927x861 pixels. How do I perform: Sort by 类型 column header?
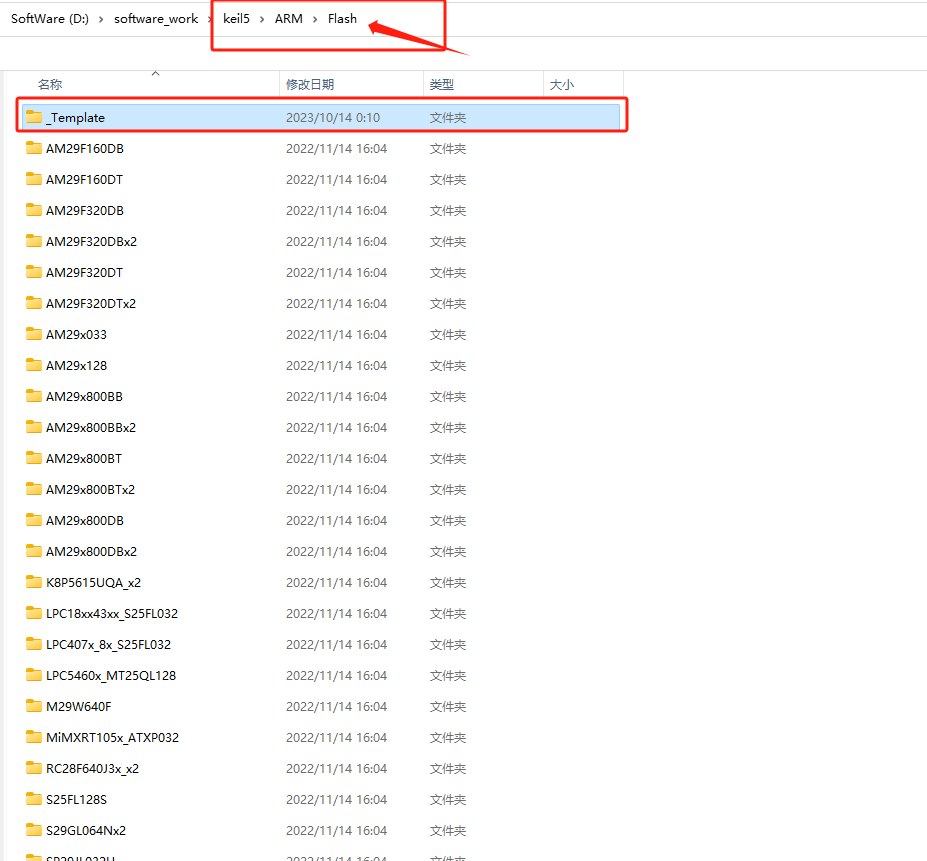tap(442, 85)
